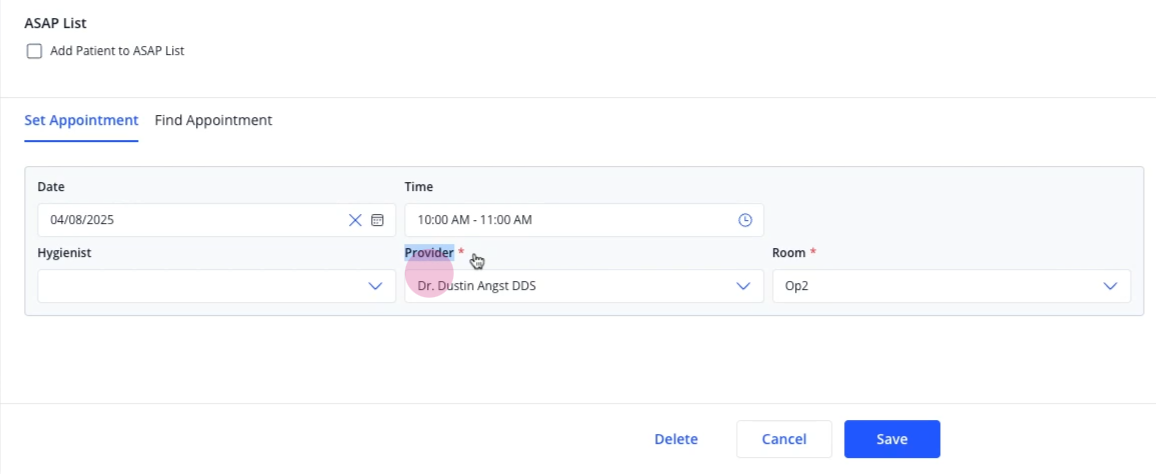Open the Provider dropdown
Viewport: 1156px width, 474px height.
point(584,286)
